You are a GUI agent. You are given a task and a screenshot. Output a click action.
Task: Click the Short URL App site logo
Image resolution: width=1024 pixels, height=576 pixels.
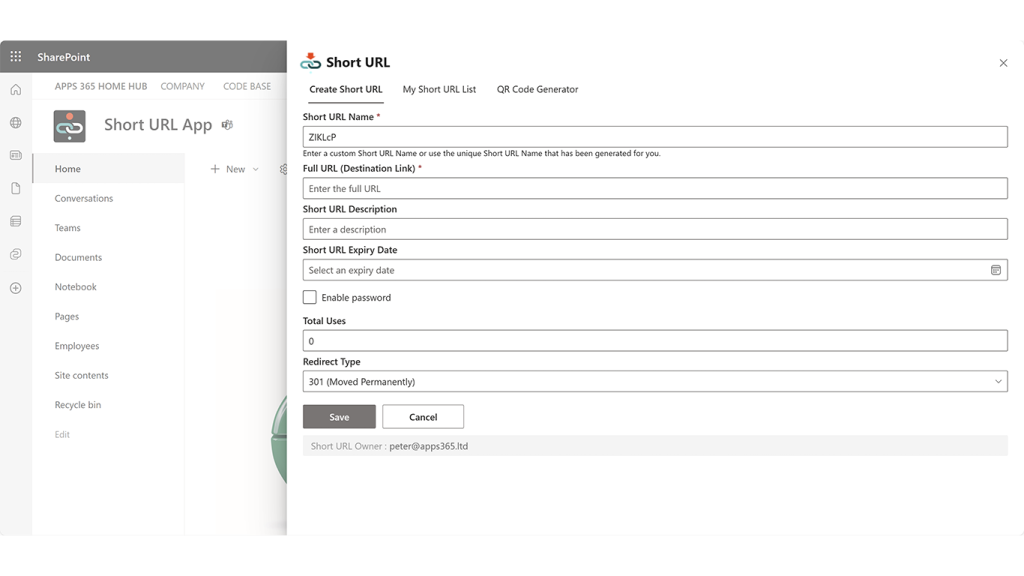[69, 126]
